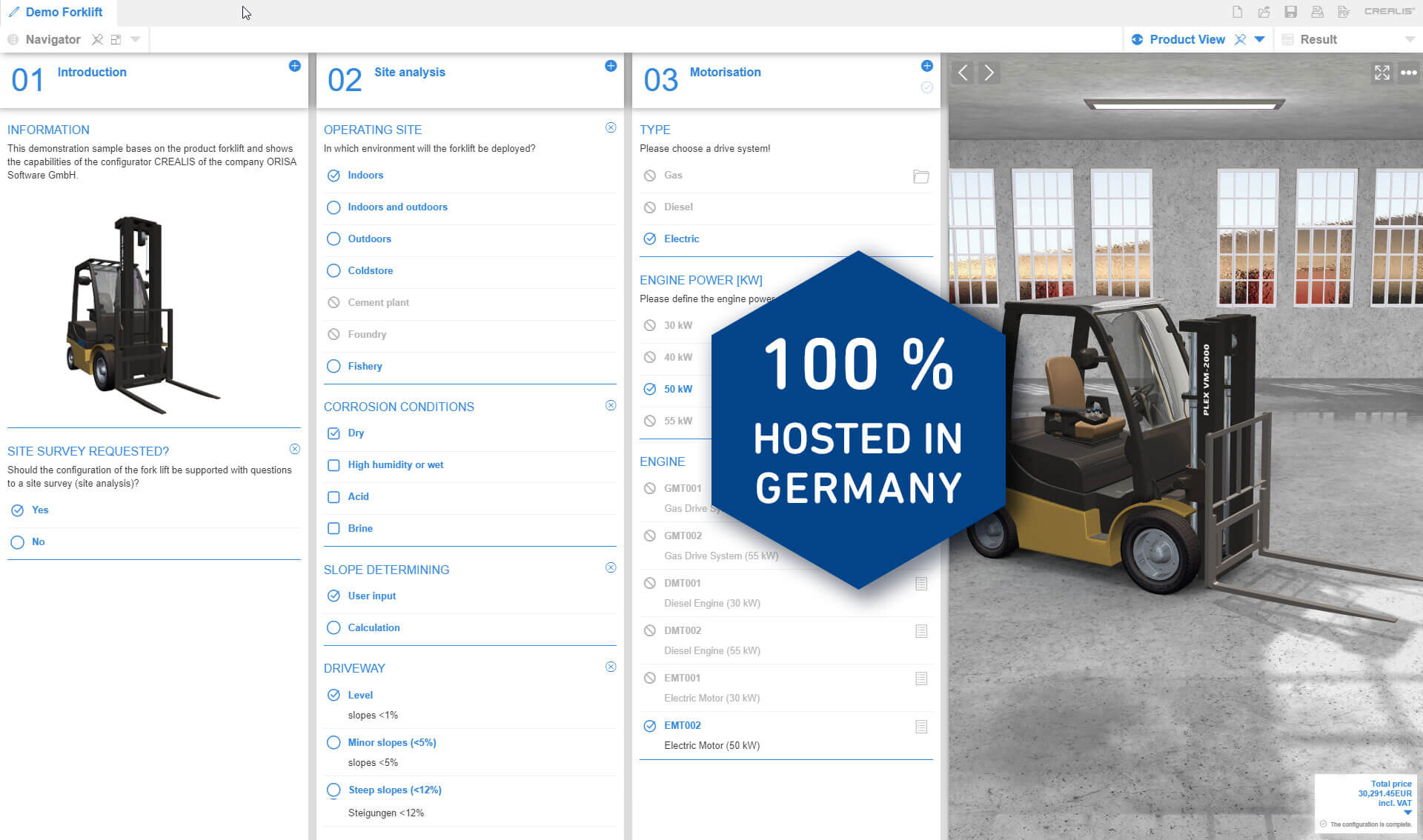Click the total price box

(1366, 804)
